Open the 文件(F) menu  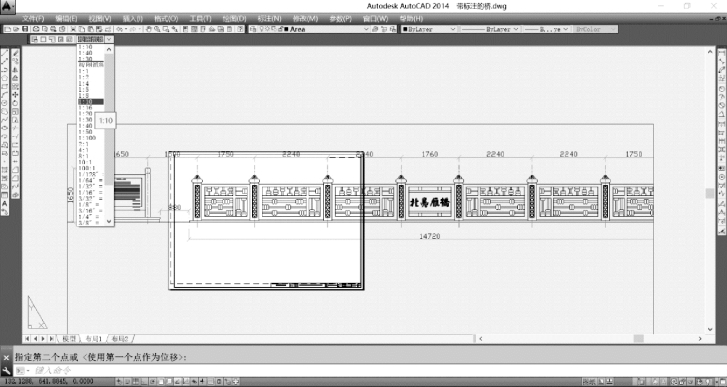tap(33, 19)
